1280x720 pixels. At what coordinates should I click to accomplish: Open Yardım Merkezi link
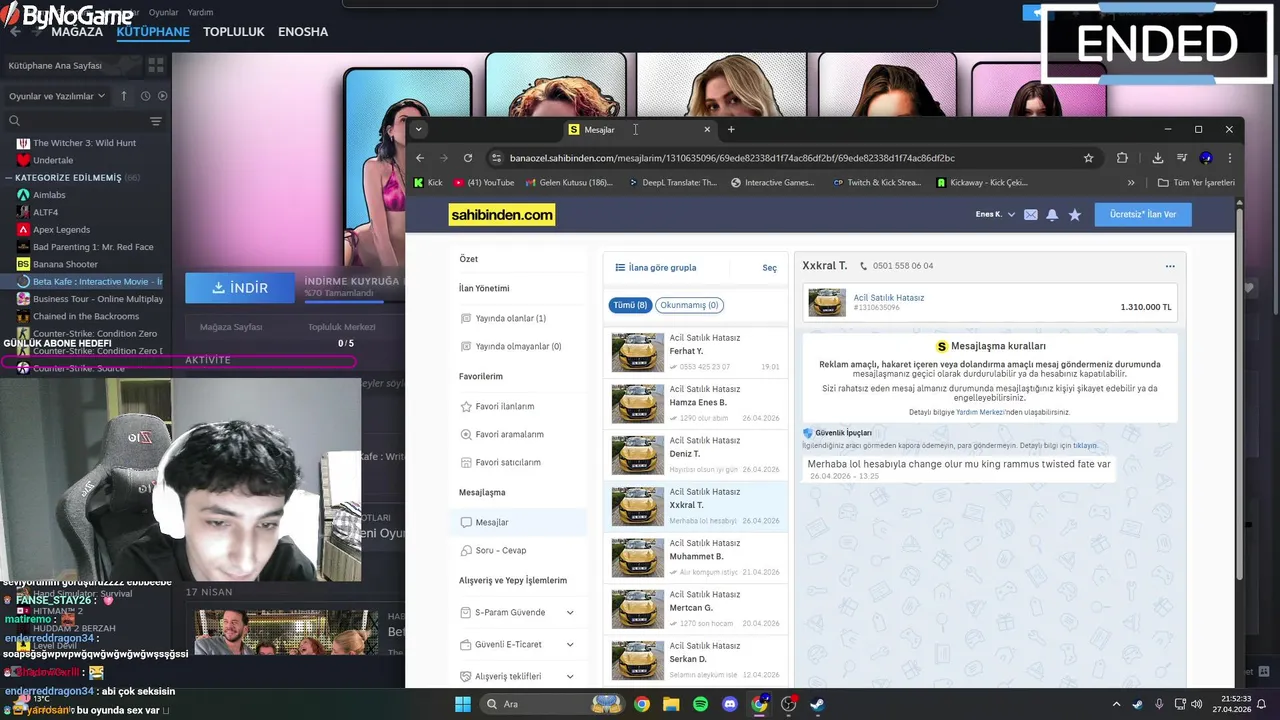click(981, 412)
